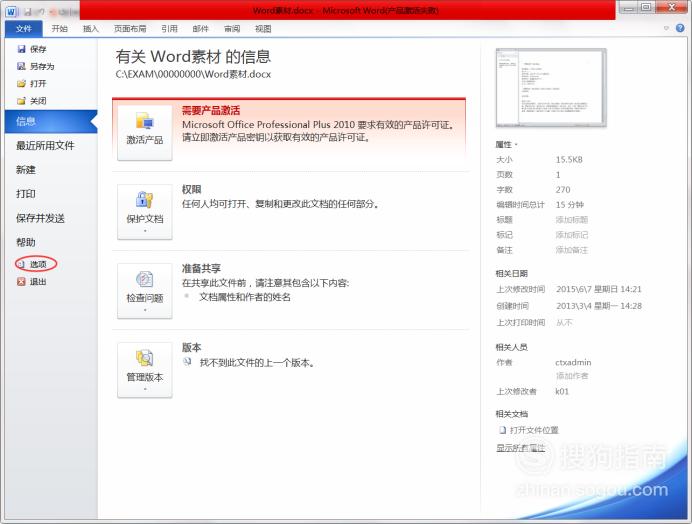692x524 pixels.
Task: Click the file path C:\EXAM\00000000\Word素材.docx
Action: (193, 74)
